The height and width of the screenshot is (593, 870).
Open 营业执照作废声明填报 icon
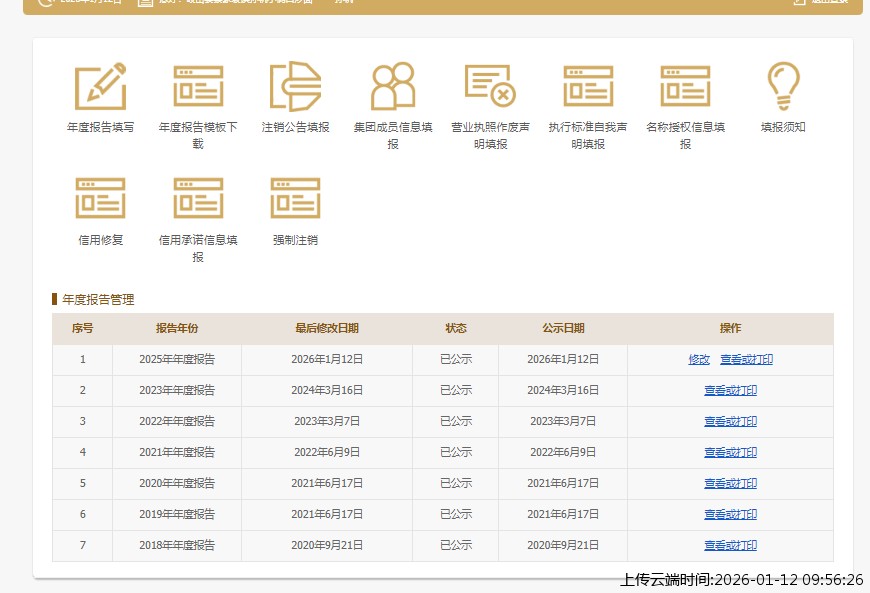(490, 87)
